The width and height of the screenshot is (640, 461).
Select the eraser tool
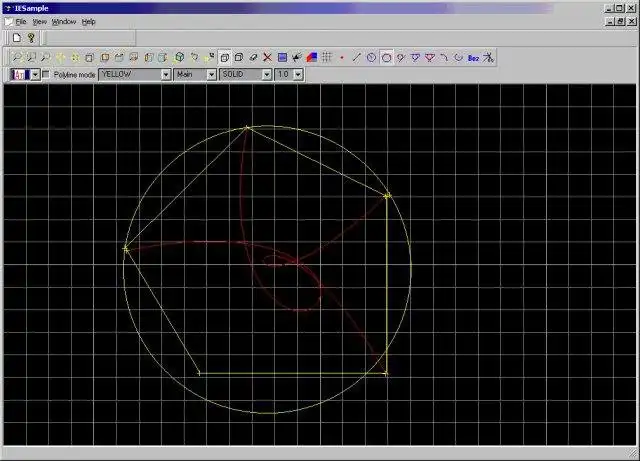click(253, 58)
